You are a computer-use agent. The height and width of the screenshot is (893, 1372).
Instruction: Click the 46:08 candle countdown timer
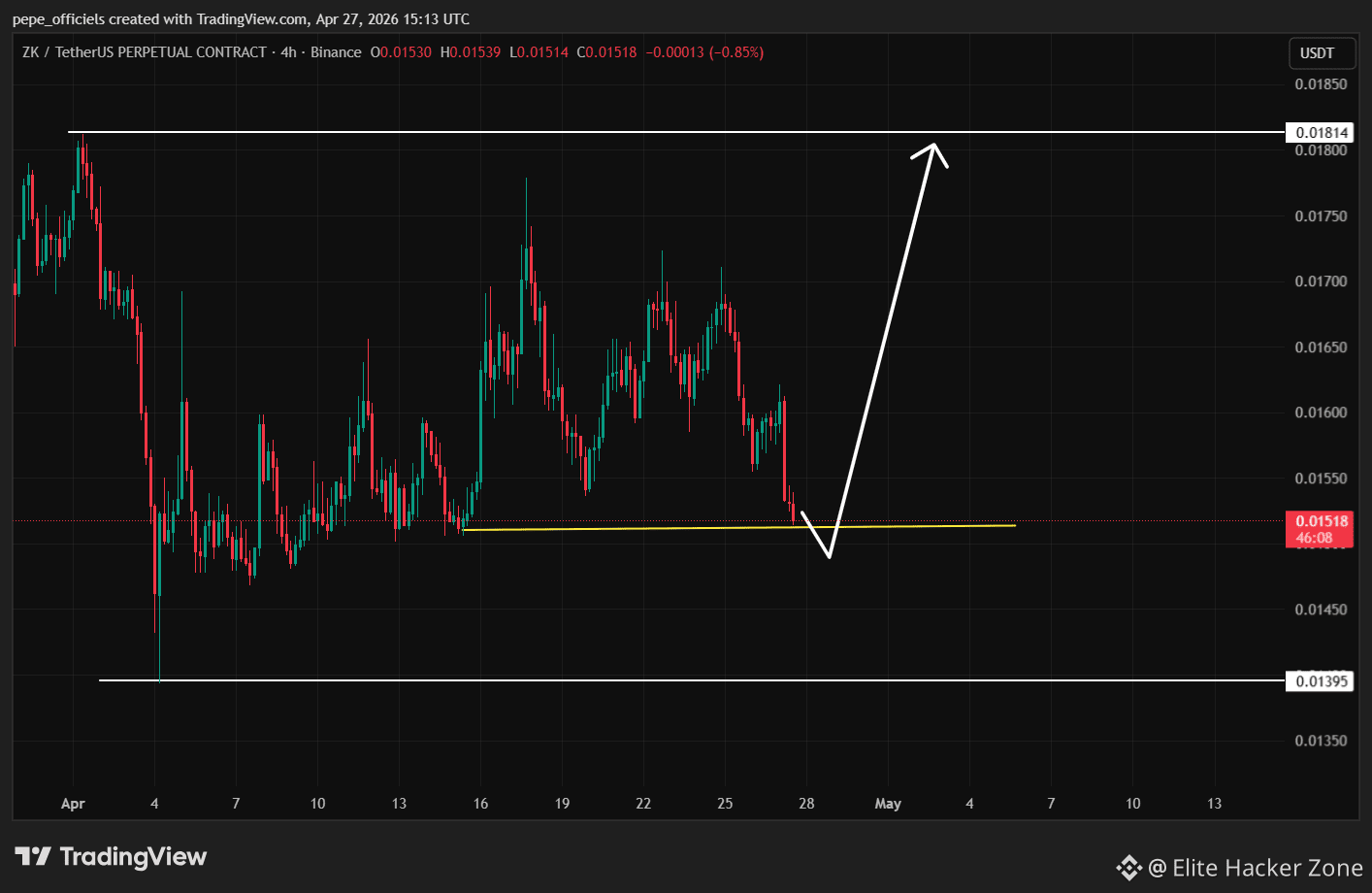tap(1314, 538)
